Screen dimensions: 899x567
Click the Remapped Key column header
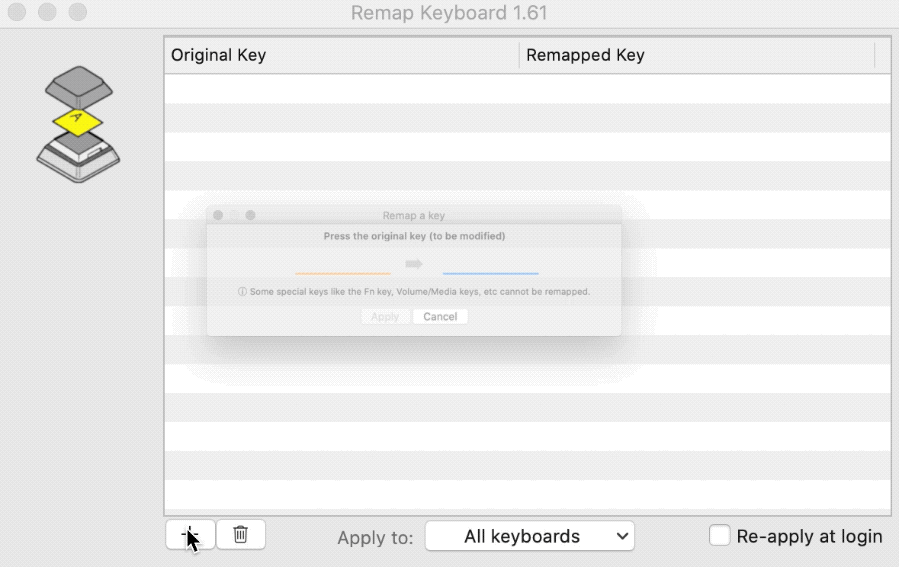pyautogui.click(x=697, y=55)
